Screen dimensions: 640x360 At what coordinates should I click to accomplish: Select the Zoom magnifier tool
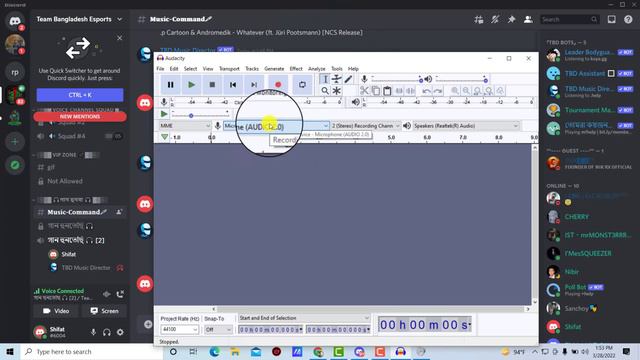(x=324, y=91)
